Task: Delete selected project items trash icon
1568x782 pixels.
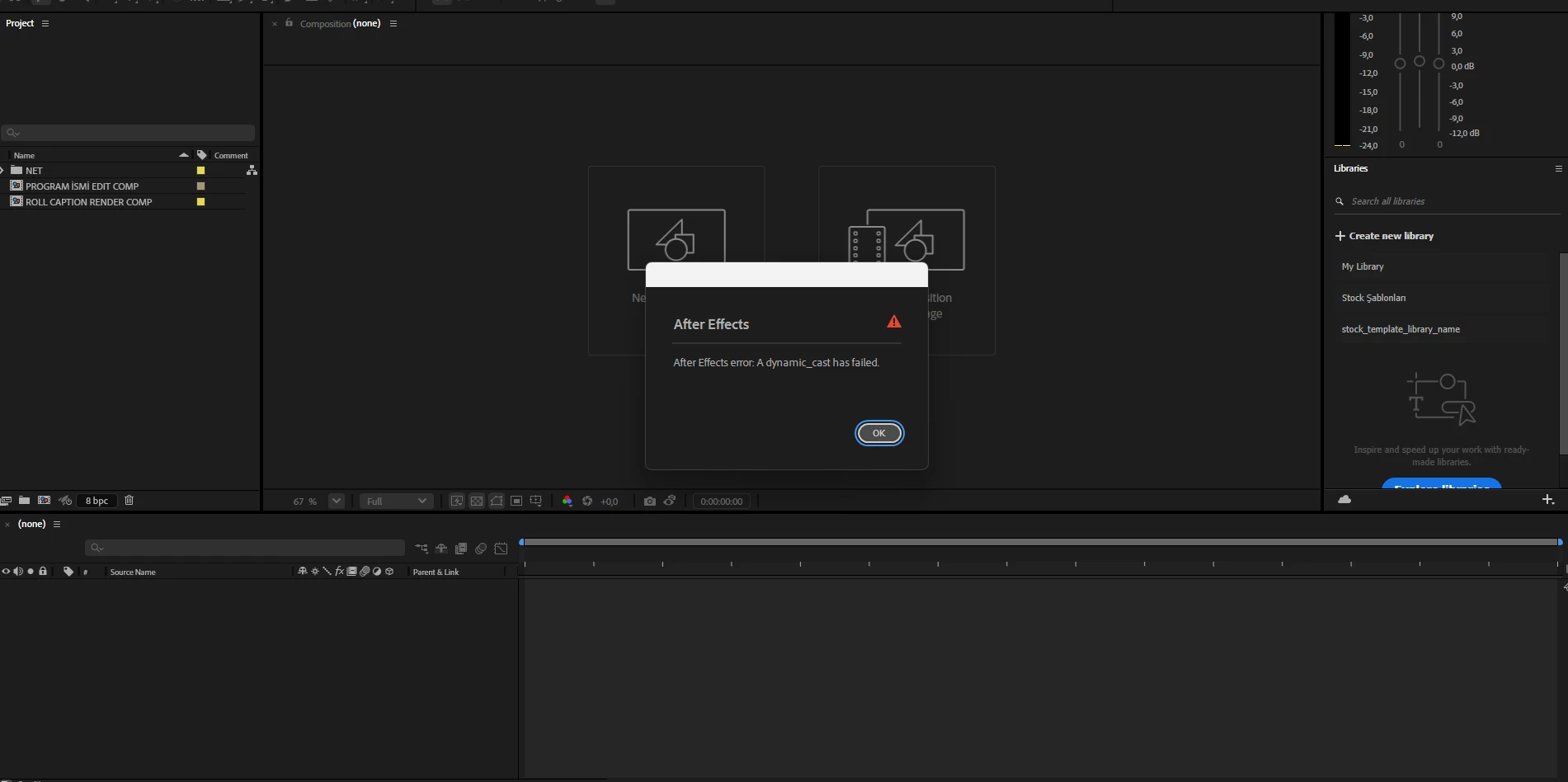Action: click(129, 501)
